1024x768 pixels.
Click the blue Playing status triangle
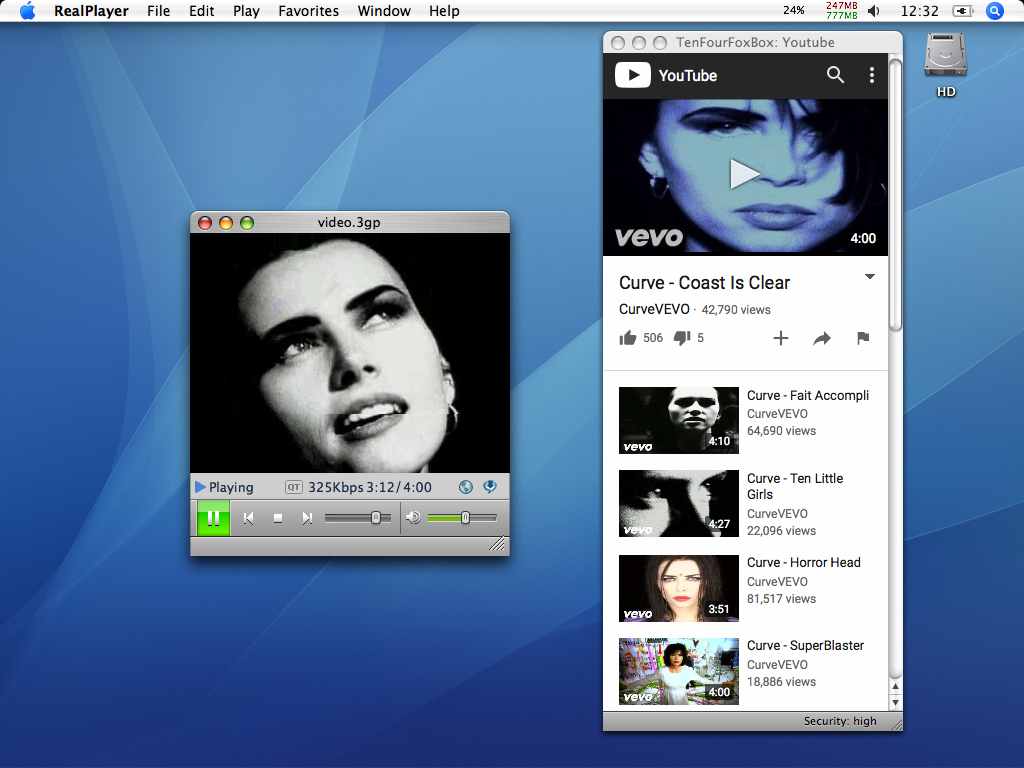point(200,487)
